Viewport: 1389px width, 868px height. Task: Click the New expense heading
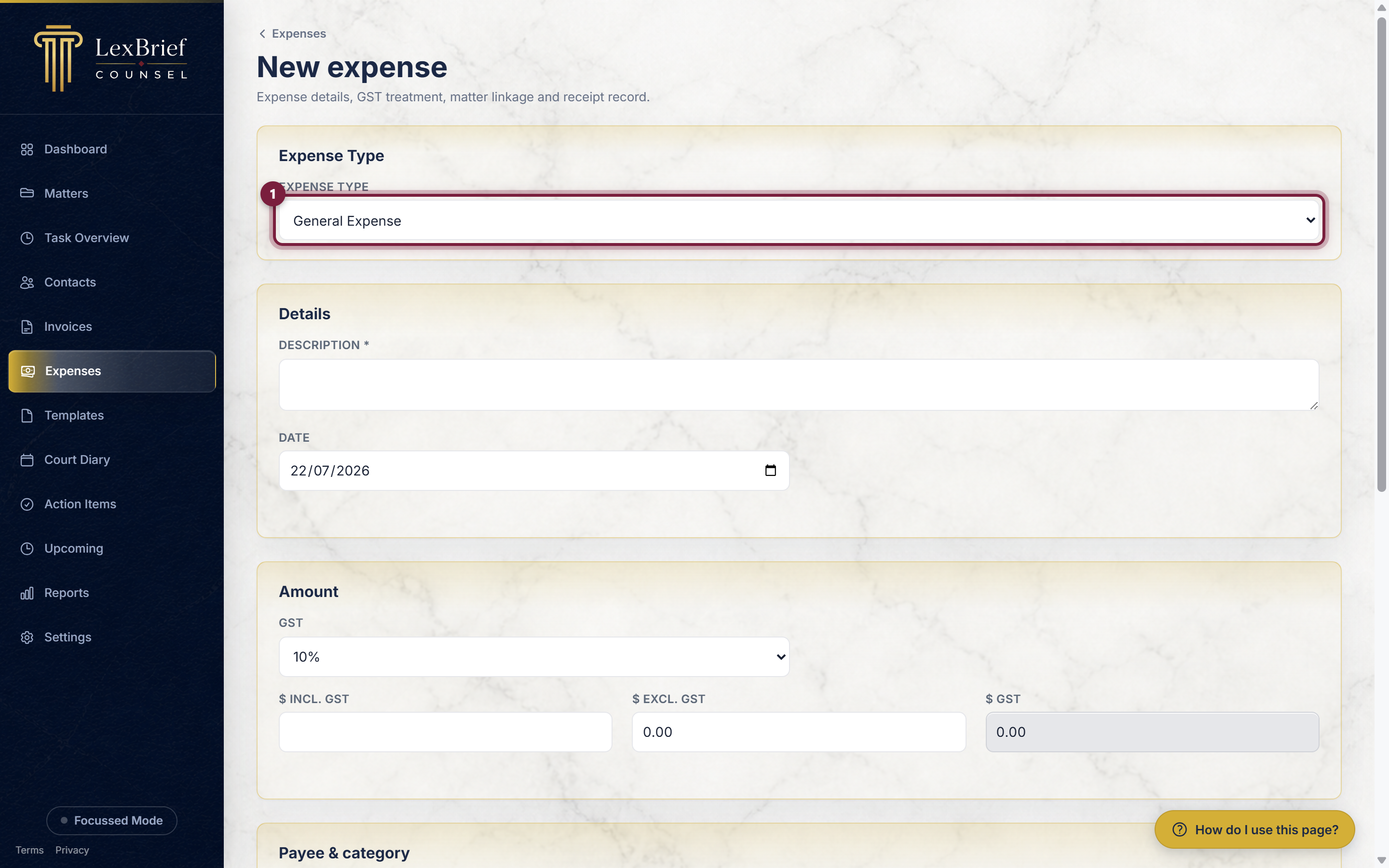352,67
